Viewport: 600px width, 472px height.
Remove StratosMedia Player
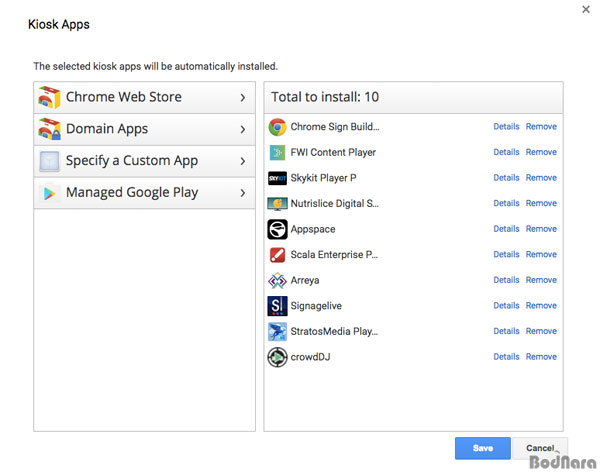[x=541, y=331]
